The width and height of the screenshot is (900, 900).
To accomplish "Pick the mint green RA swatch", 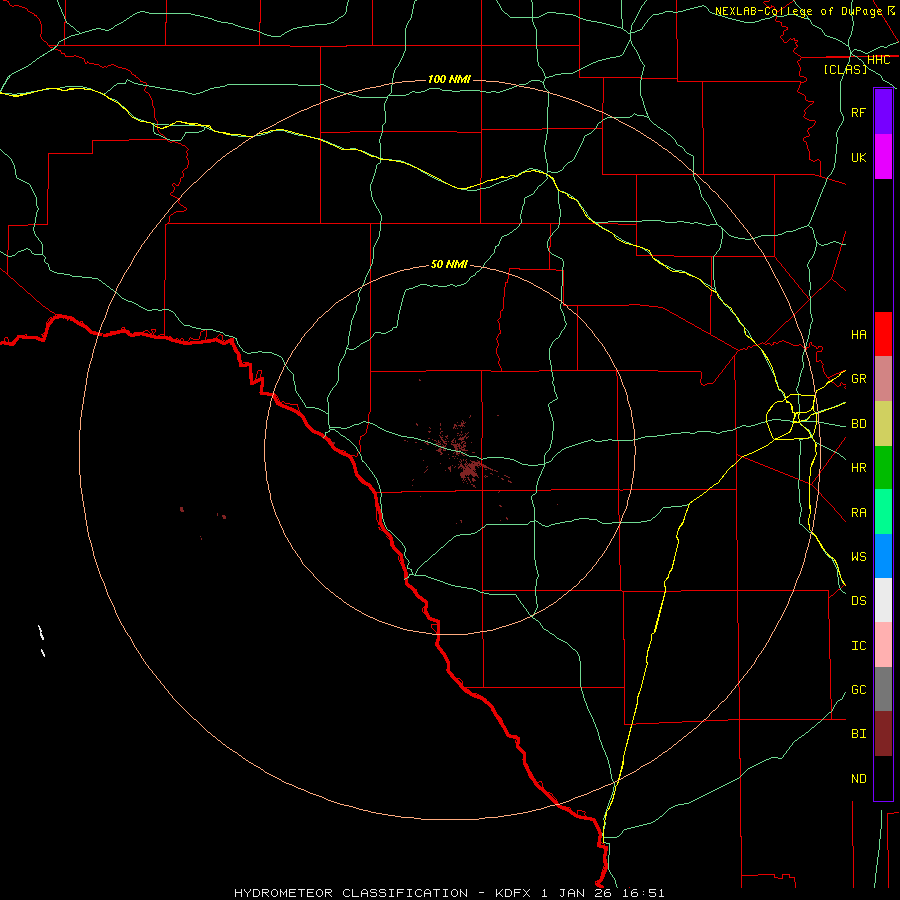I will point(883,512).
